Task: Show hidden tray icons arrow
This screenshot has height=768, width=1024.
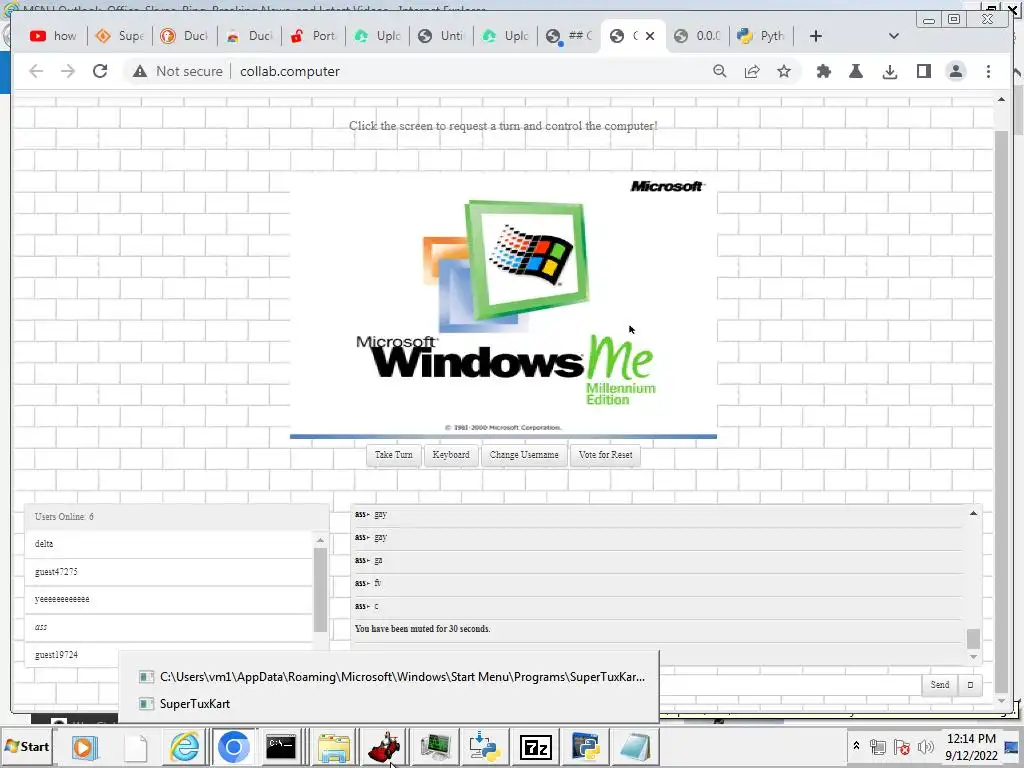Action: pyautogui.click(x=856, y=745)
